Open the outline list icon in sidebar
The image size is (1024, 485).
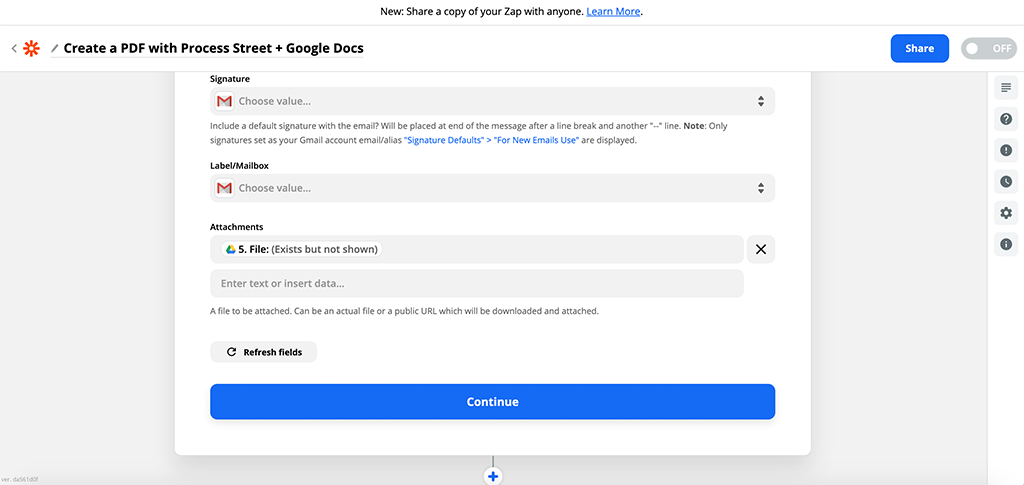point(1005,88)
